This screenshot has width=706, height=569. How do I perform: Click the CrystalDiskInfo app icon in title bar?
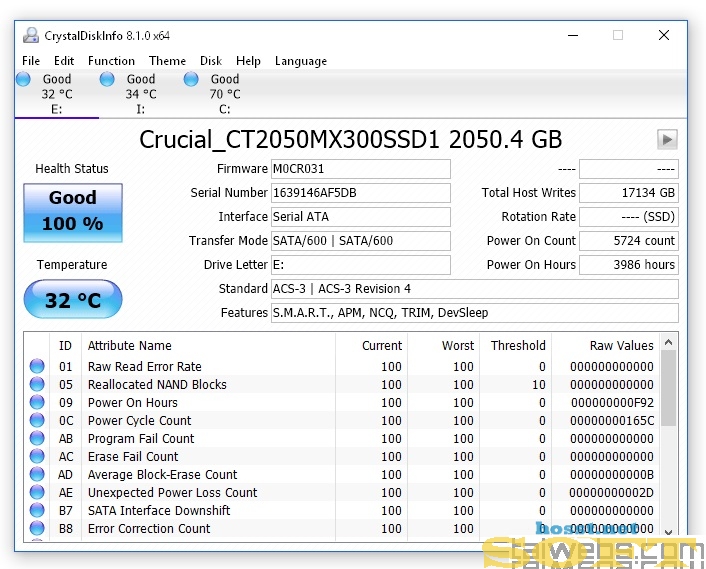click(x=31, y=36)
